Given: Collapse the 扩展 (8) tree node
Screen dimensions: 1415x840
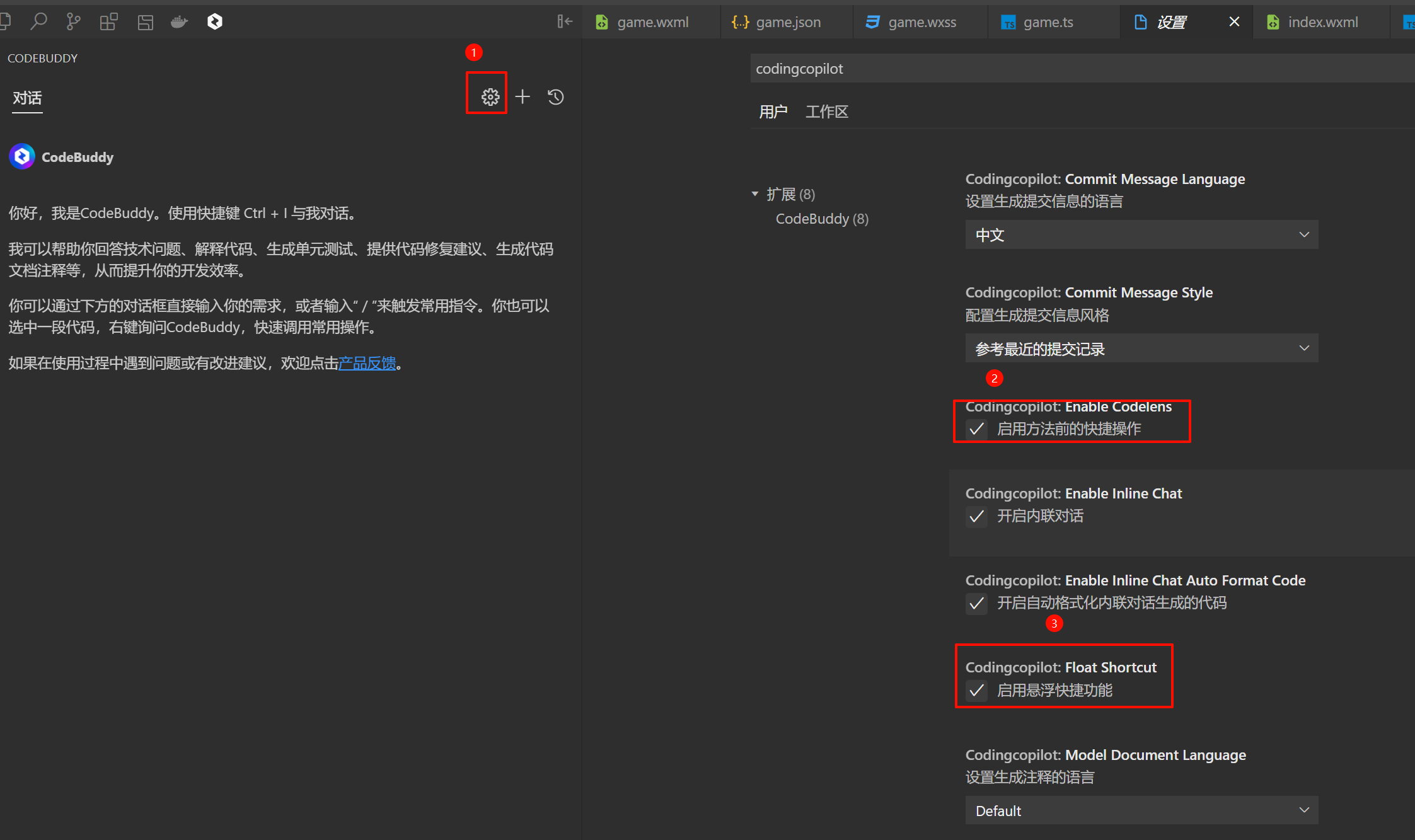Looking at the screenshot, I should tap(754, 194).
